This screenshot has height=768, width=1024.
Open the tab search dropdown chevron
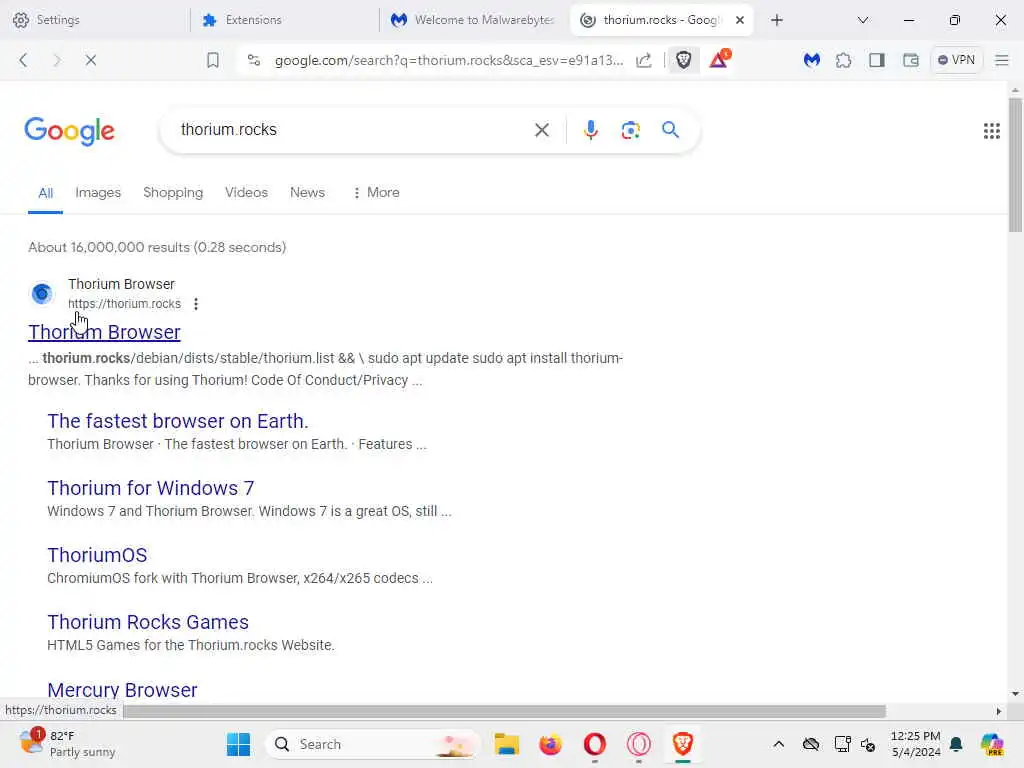tap(863, 20)
